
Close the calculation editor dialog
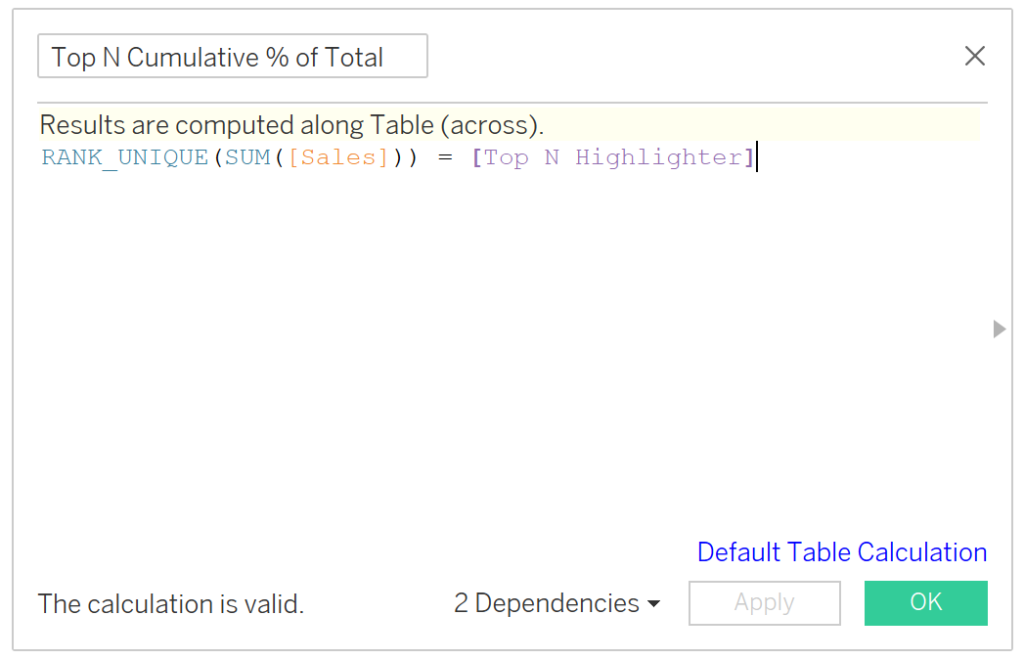(x=974, y=56)
